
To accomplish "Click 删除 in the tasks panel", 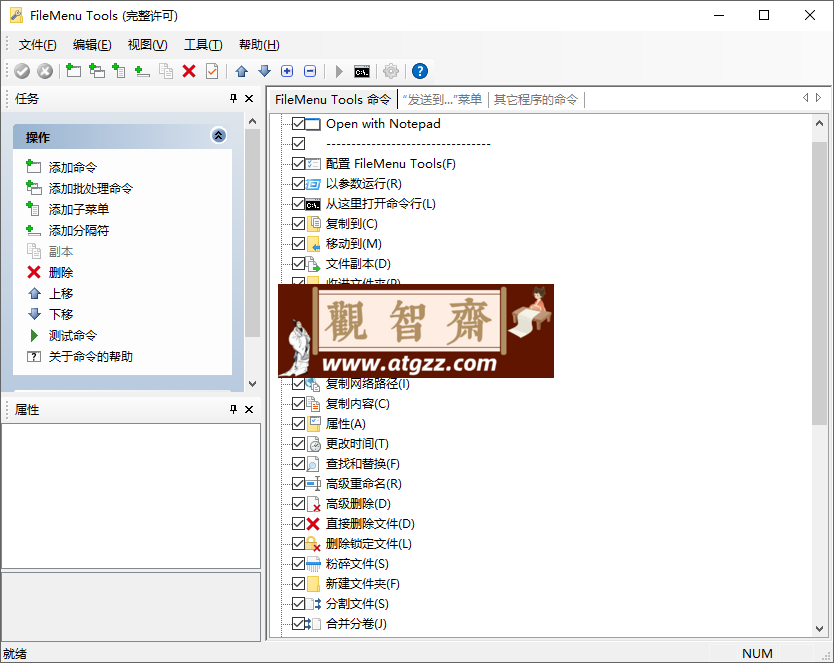I will (61, 272).
